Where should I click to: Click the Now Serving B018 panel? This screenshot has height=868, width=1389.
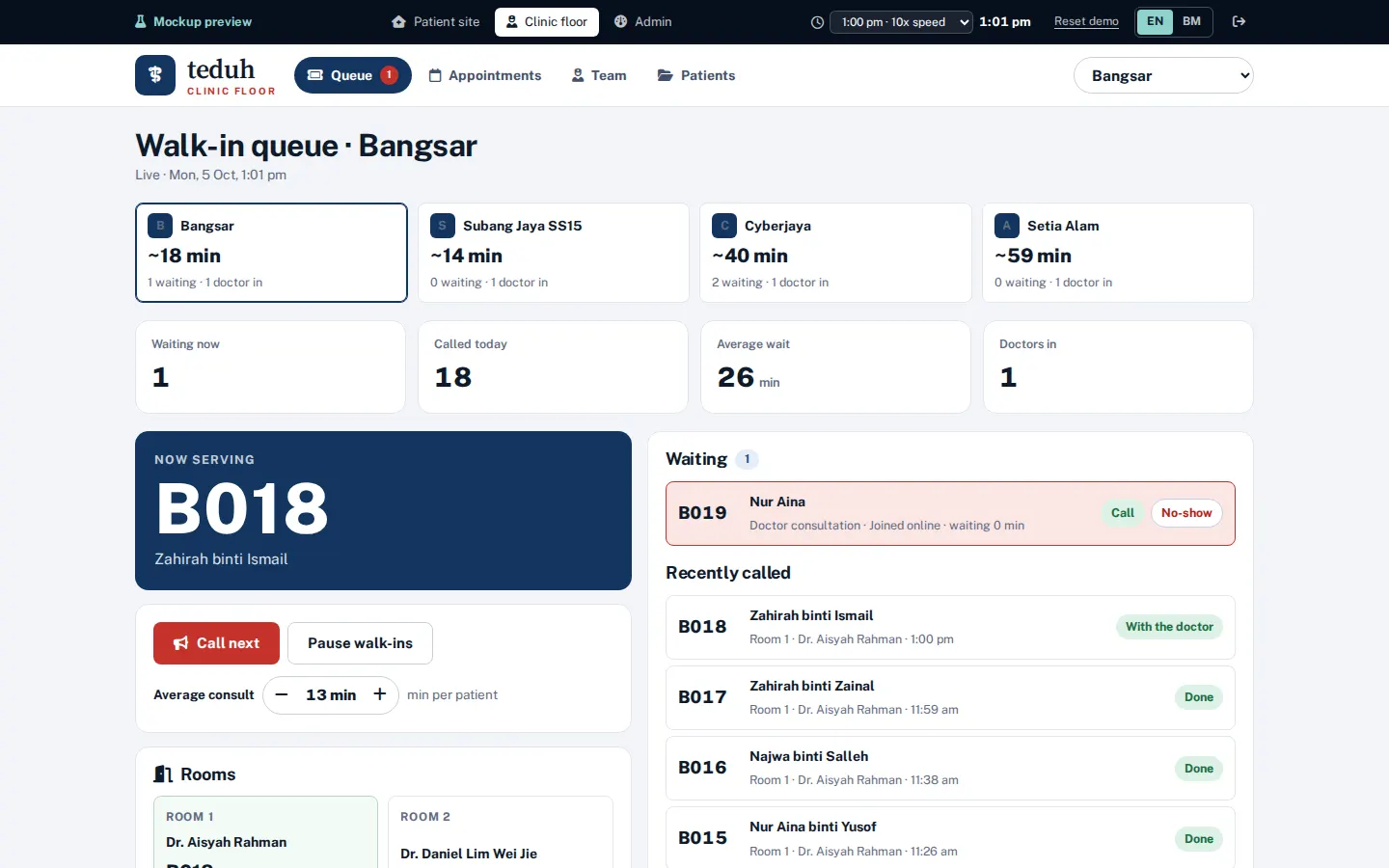pos(383,510)
